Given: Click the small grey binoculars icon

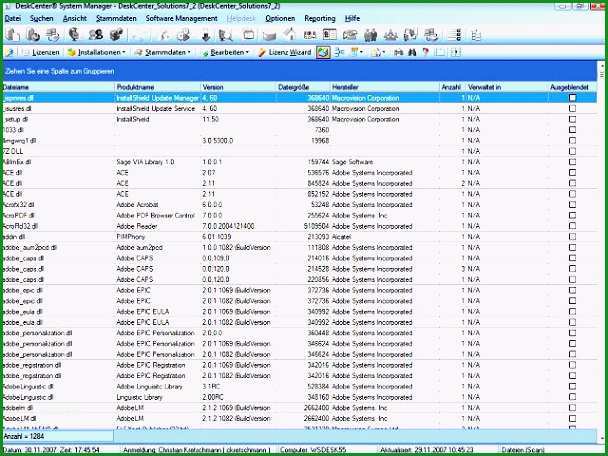Looking at the screenshot, I should 398,52.
